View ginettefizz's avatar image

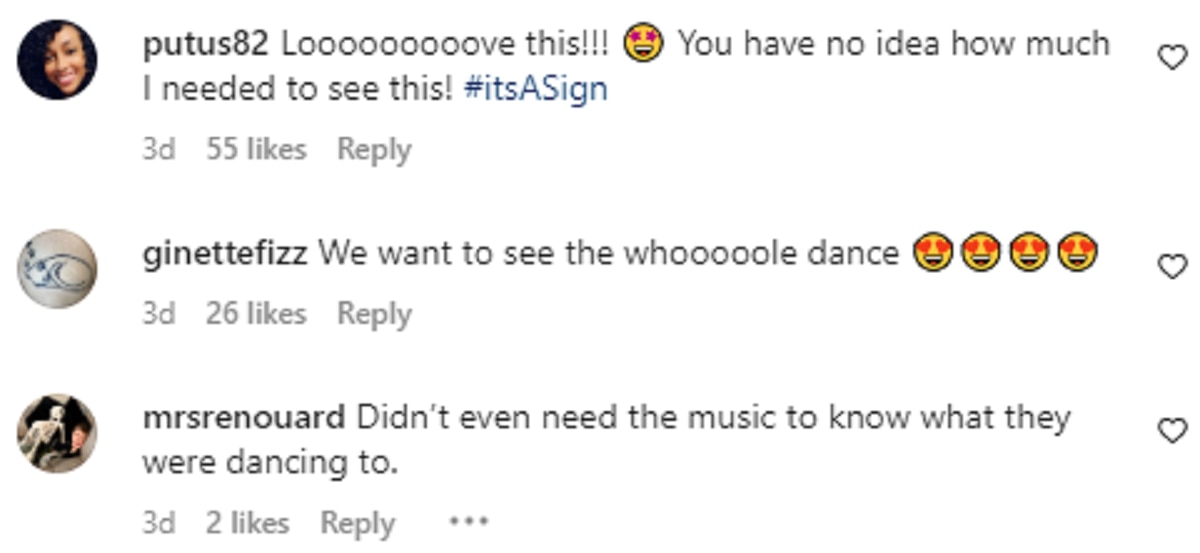click(x=58, y=268)
